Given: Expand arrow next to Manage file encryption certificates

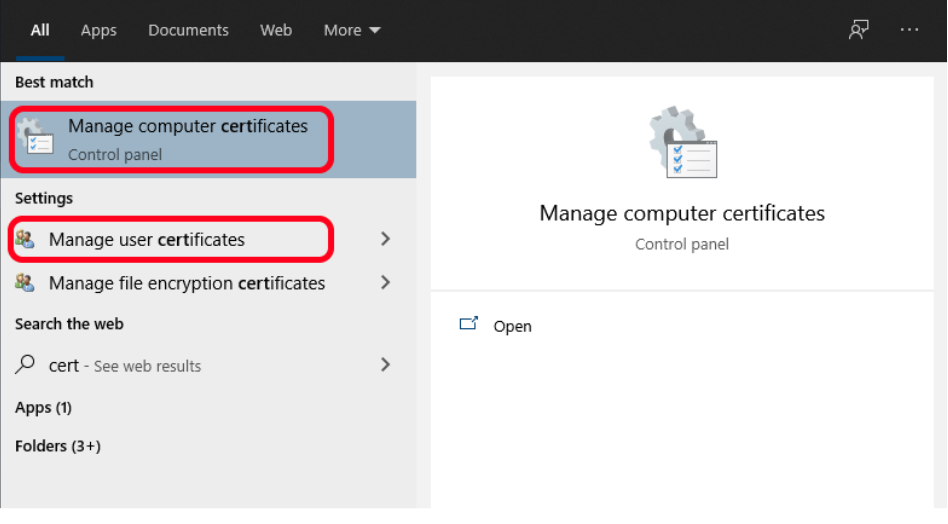Looking at the screenshot, I should (386, 283).
